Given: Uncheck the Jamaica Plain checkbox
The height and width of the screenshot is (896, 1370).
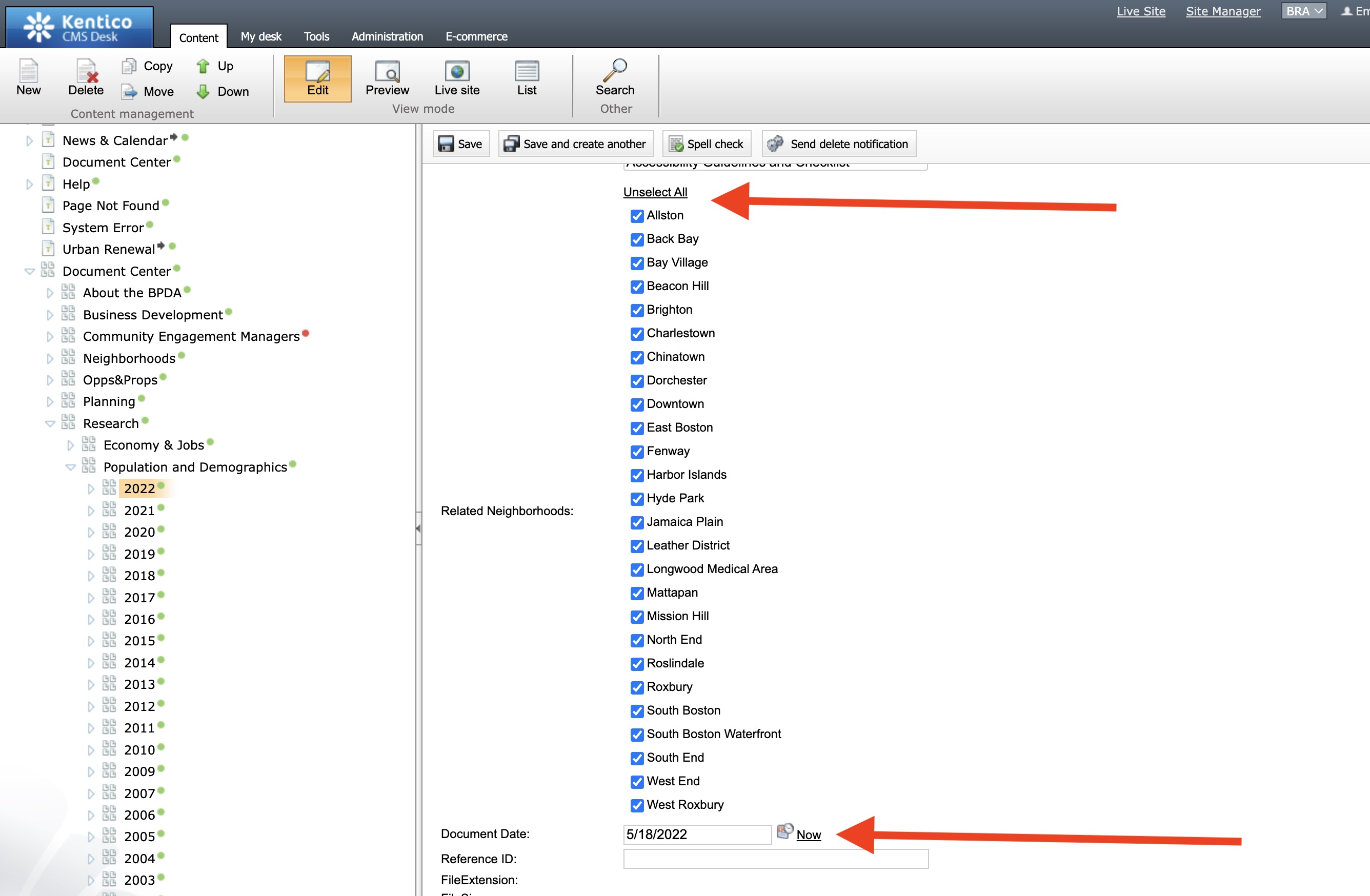Looking at the screenshot, I should pos(637,522).
